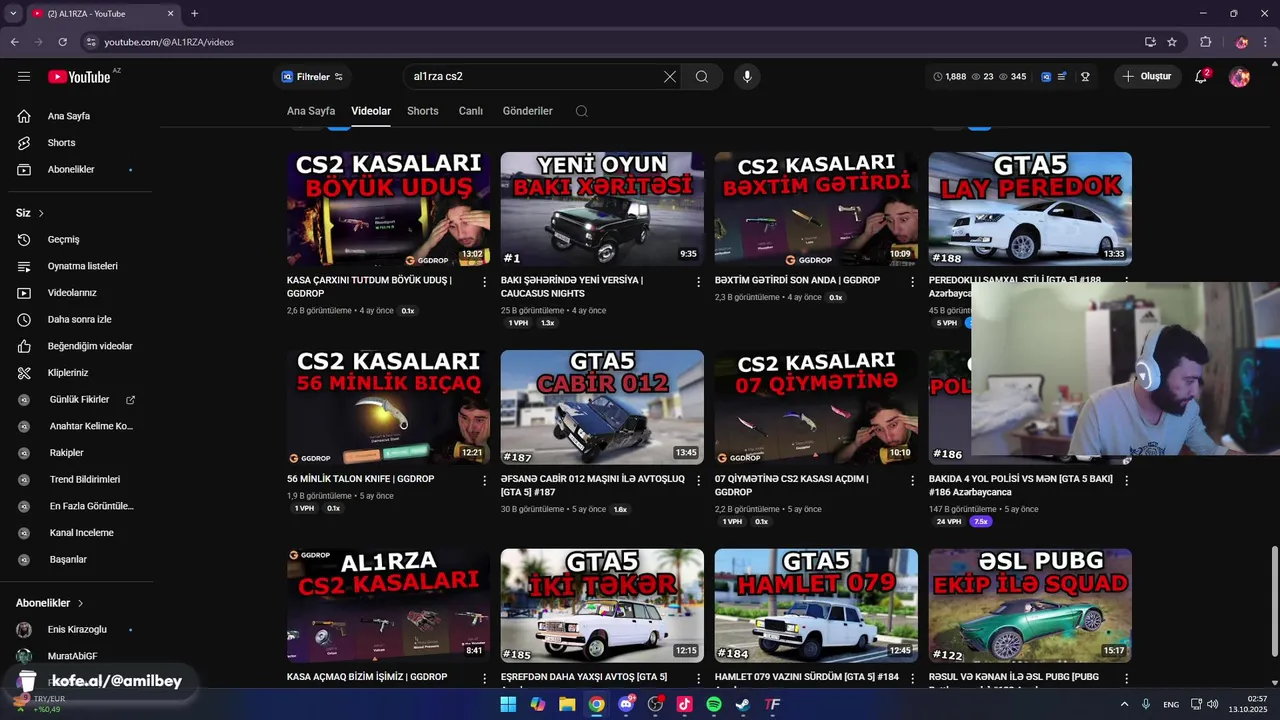
Task: Switch to the Shorts channel tab
Action: click(x=423, y=111)
